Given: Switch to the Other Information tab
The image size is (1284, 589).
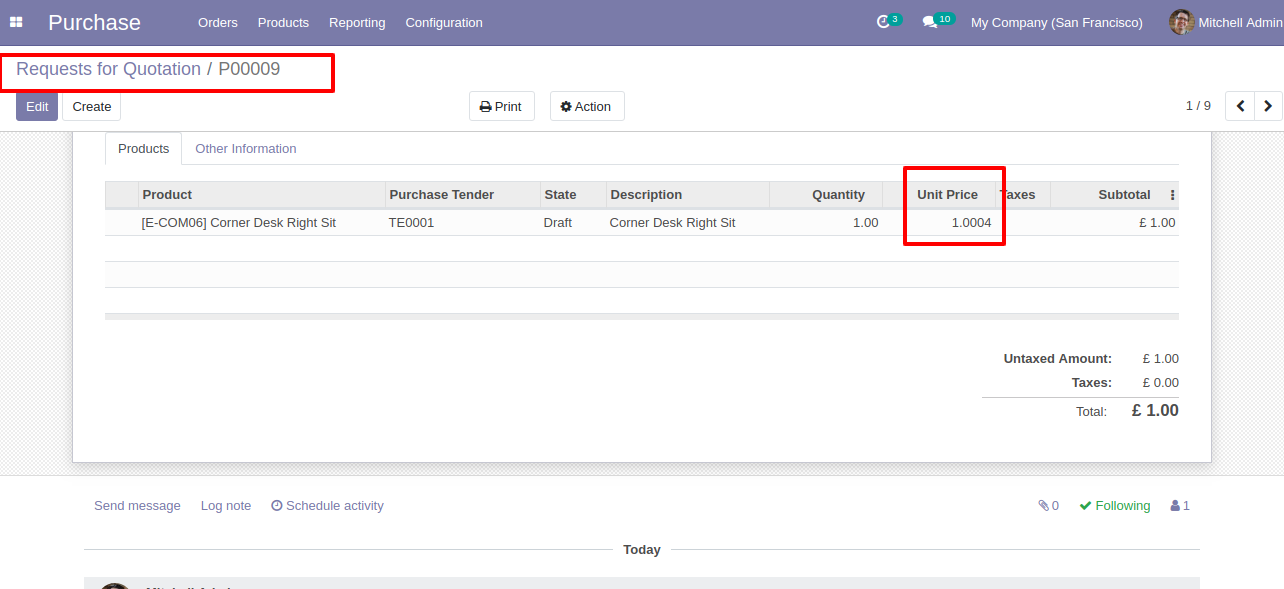Looking at the screenshot, I should point(245,148).
